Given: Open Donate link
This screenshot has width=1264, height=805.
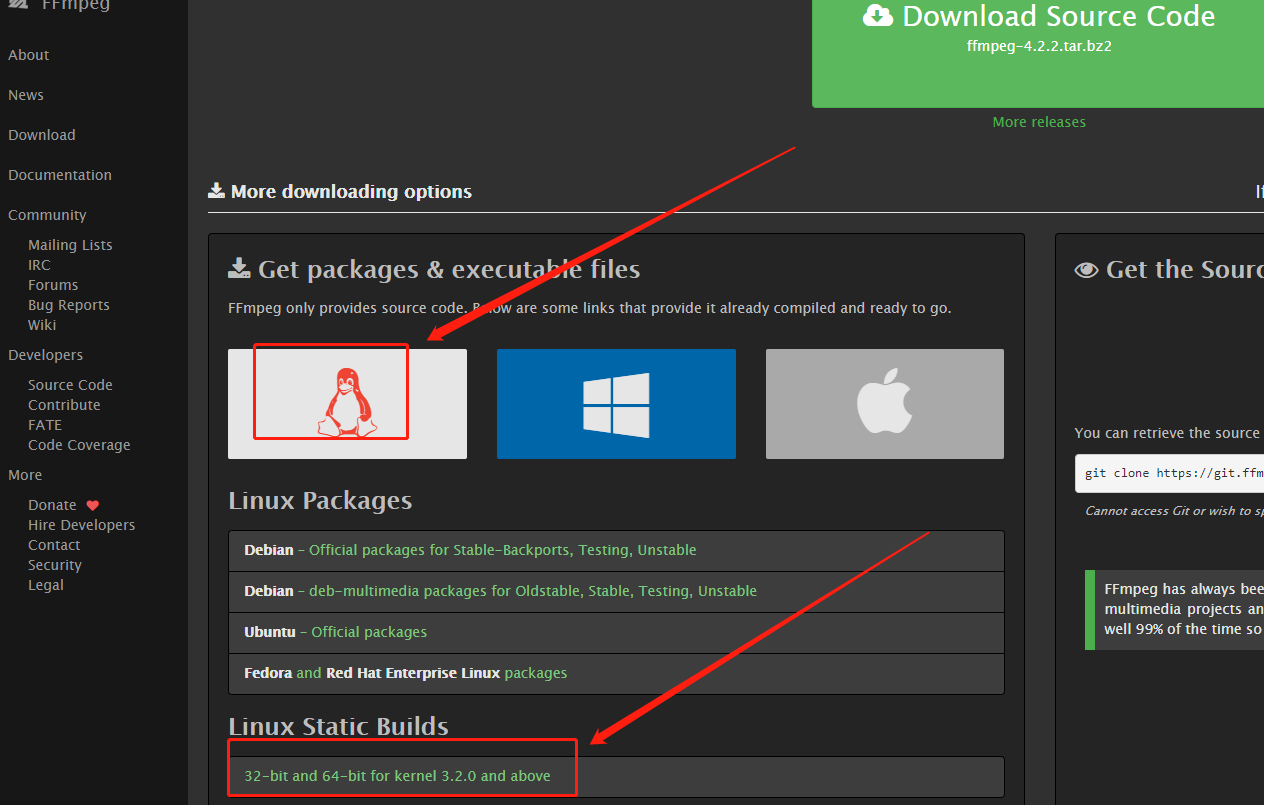Looking at the screenshot, I should tap(52, 505).
